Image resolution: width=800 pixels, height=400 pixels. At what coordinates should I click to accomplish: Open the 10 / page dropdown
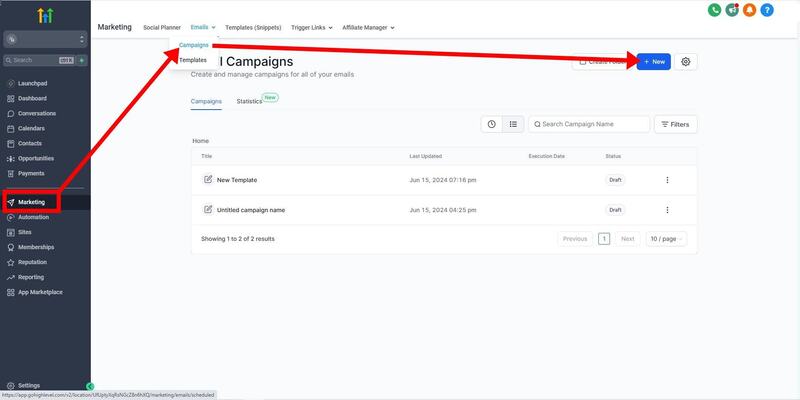pos(666,239)
